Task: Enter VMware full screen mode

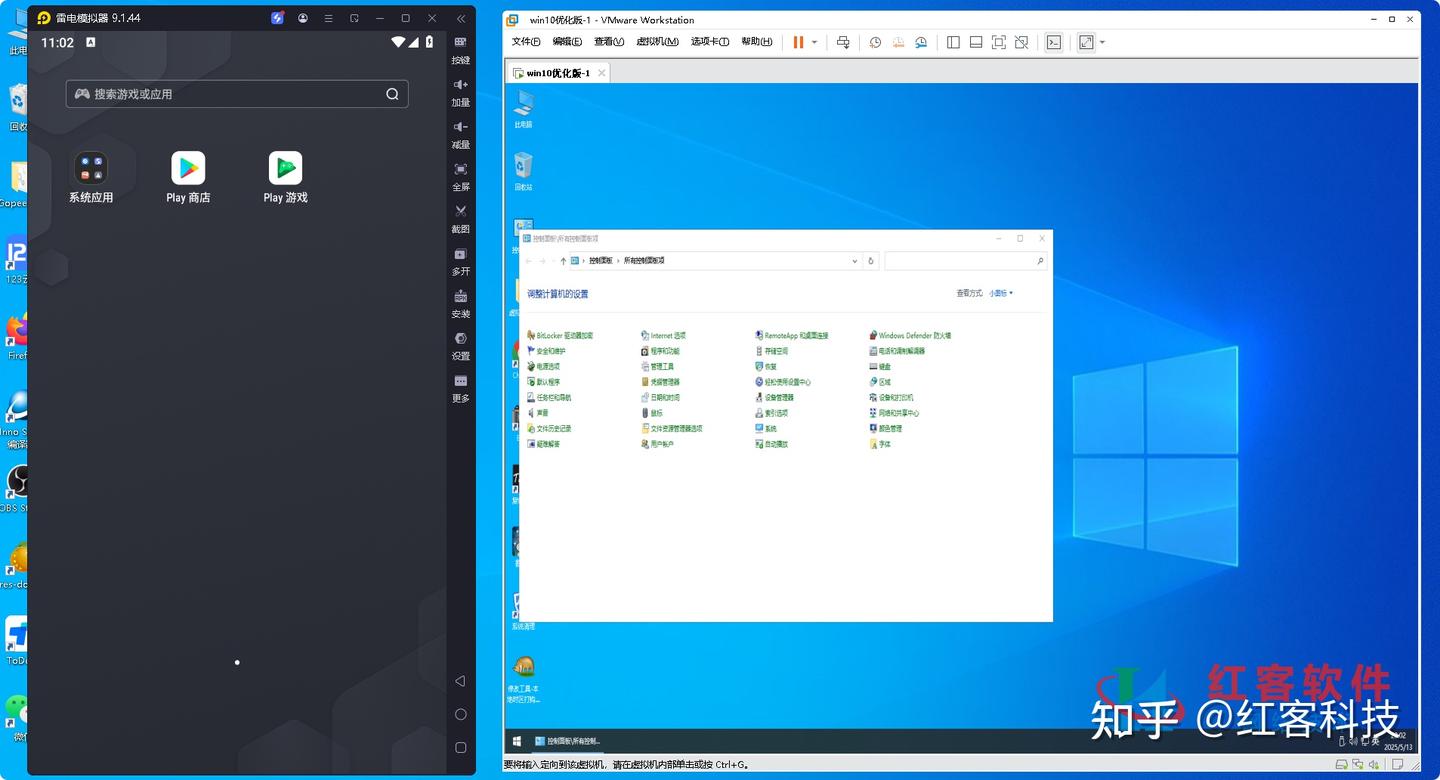Action: [998, 42]
